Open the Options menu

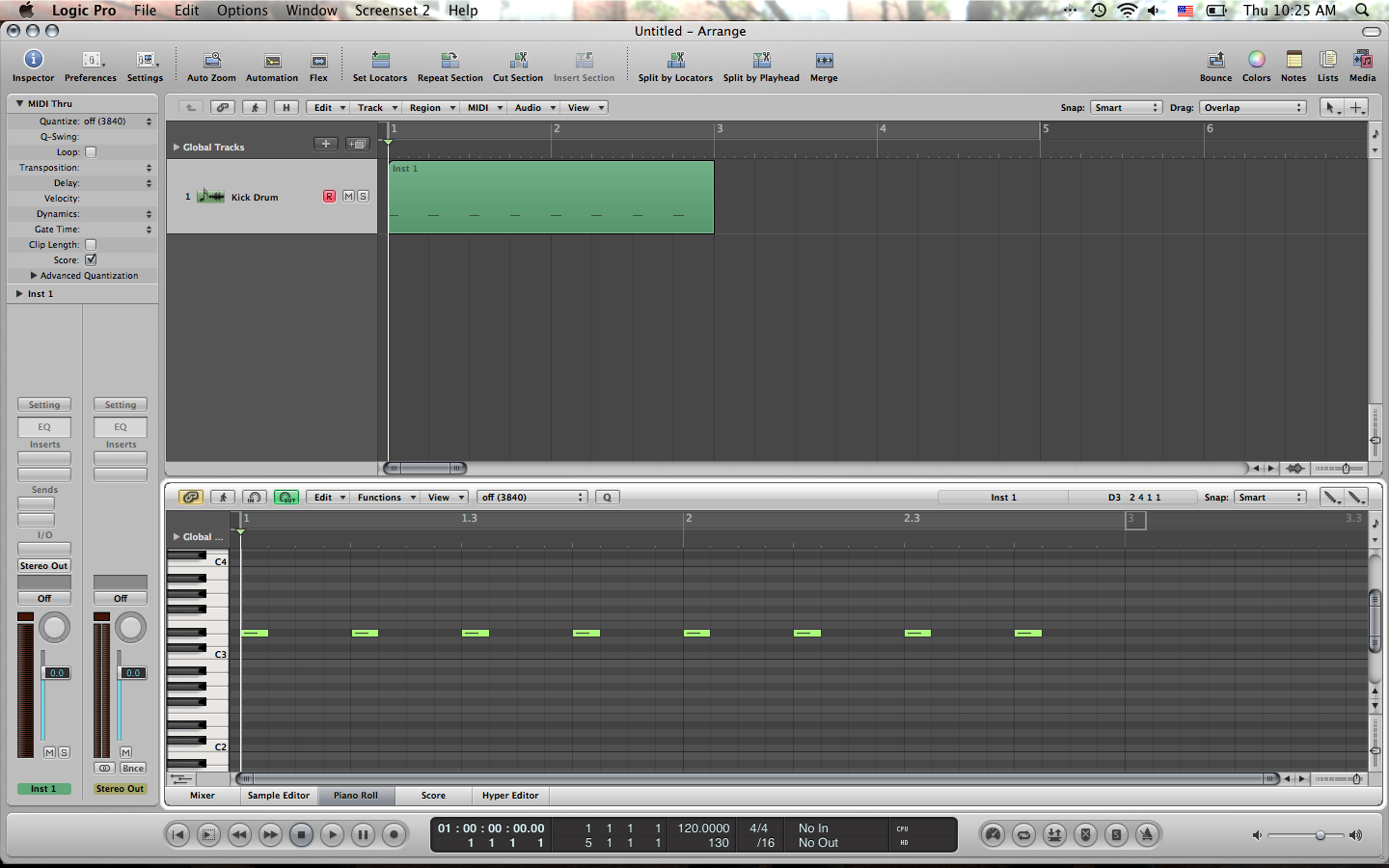[x=242, y=11]
